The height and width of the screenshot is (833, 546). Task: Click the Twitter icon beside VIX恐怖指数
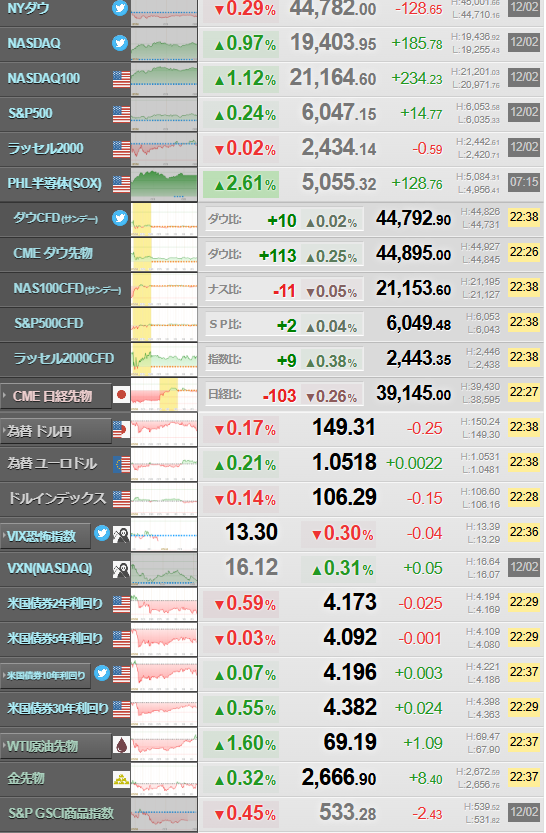pos(102,533)
